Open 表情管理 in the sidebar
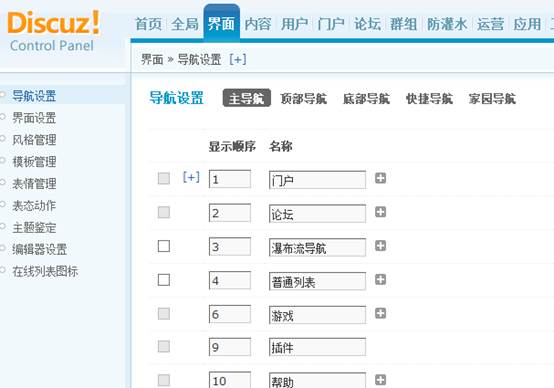The height and width of the screenshot is (388, 554). 34,183
